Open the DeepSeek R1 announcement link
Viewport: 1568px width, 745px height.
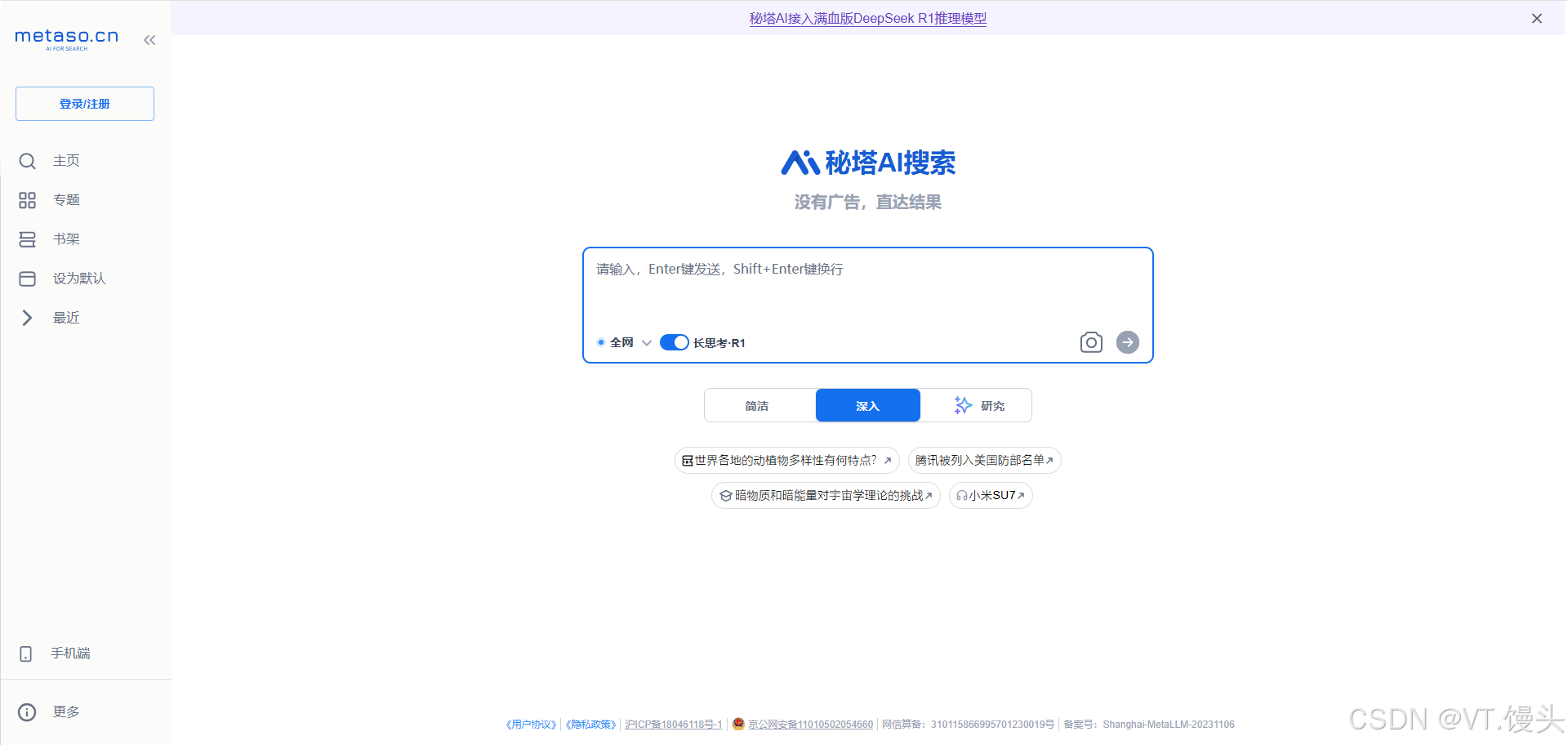pyautogui.click(x=868, y=18)
